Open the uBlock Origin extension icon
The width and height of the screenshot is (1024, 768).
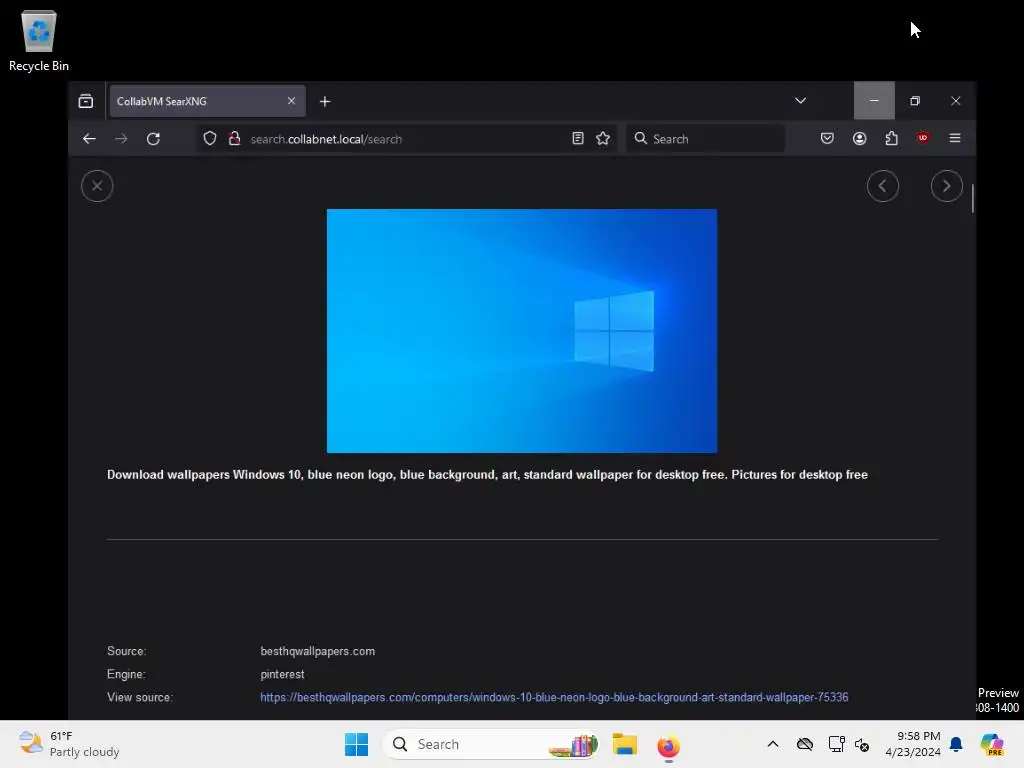point(923,138)
